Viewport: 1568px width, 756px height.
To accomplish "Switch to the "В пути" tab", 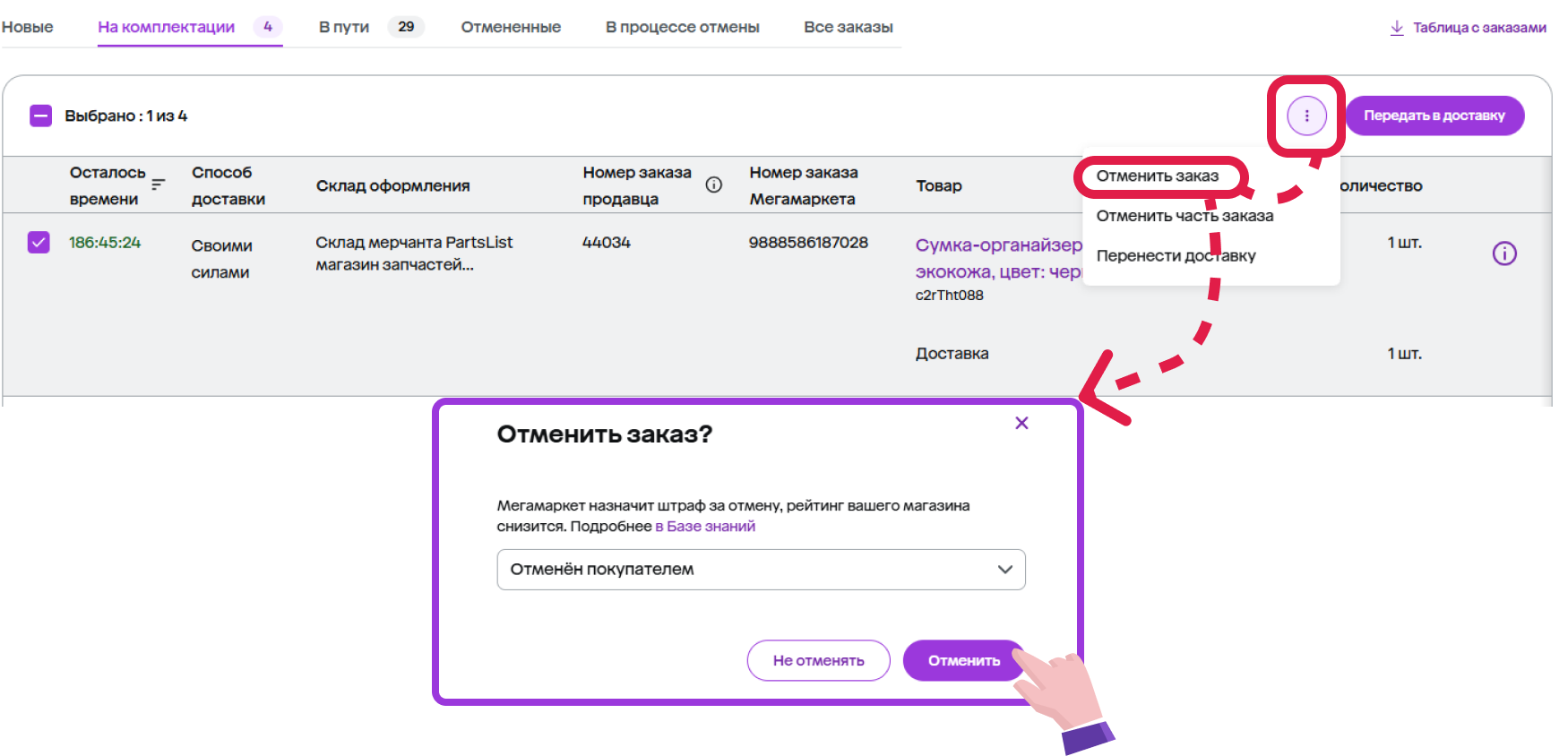I will [x=344, y=27].
